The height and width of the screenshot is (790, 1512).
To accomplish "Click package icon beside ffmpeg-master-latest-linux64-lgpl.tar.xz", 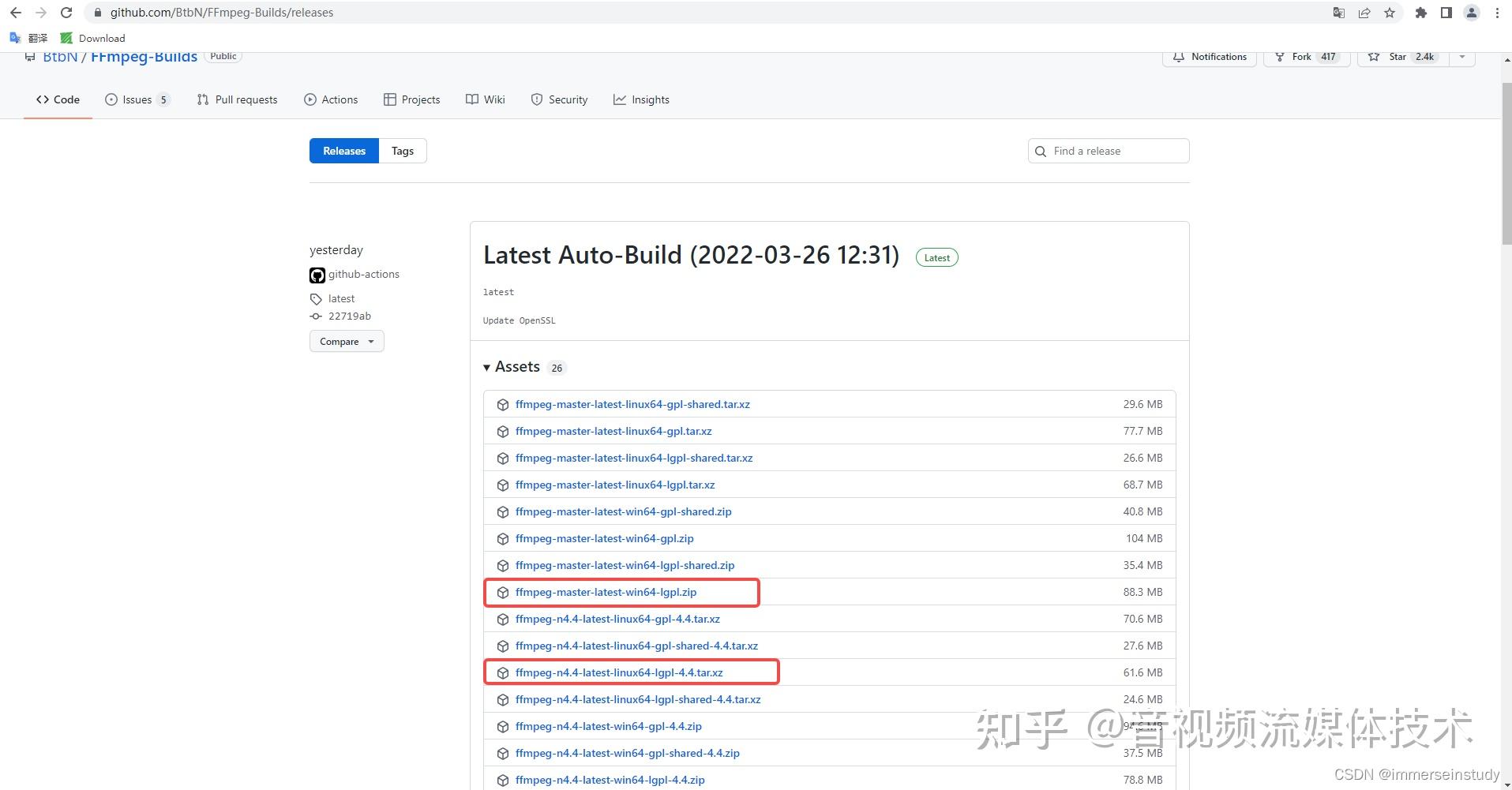I will pos(503,485).
